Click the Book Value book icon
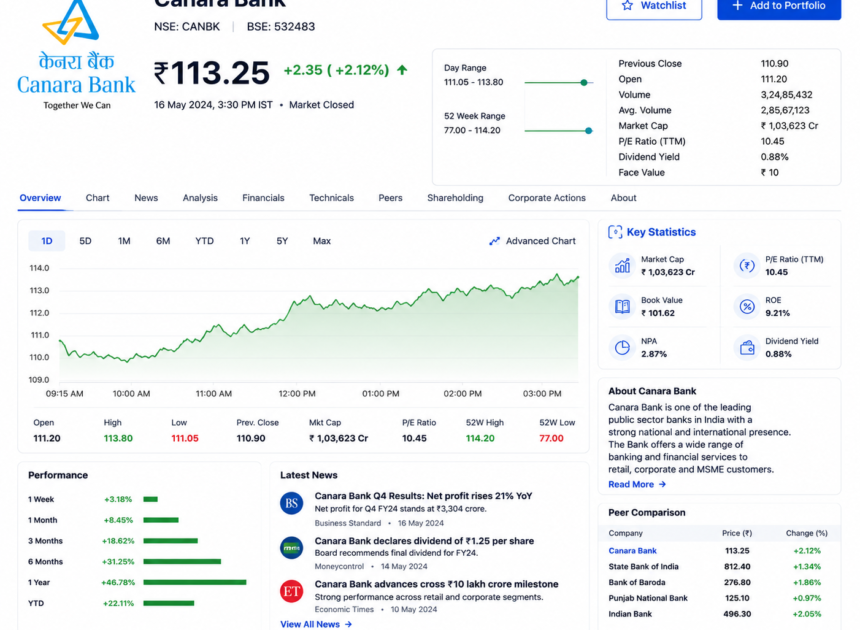This screenshot has height=630, width=860. 622,307
